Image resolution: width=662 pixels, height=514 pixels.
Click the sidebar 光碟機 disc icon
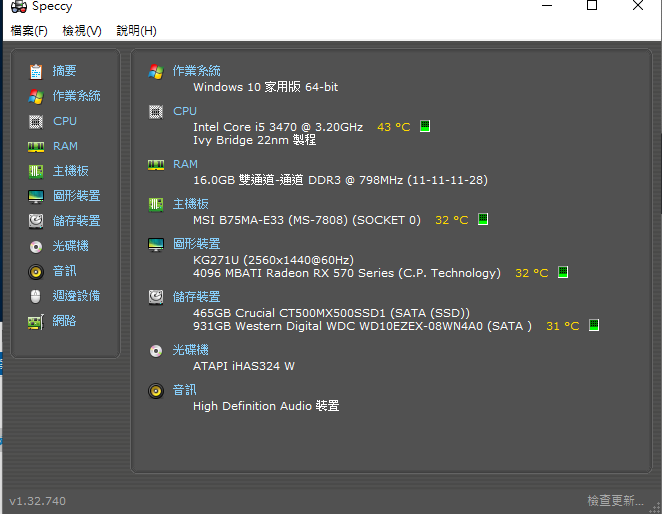click(36, 247)
